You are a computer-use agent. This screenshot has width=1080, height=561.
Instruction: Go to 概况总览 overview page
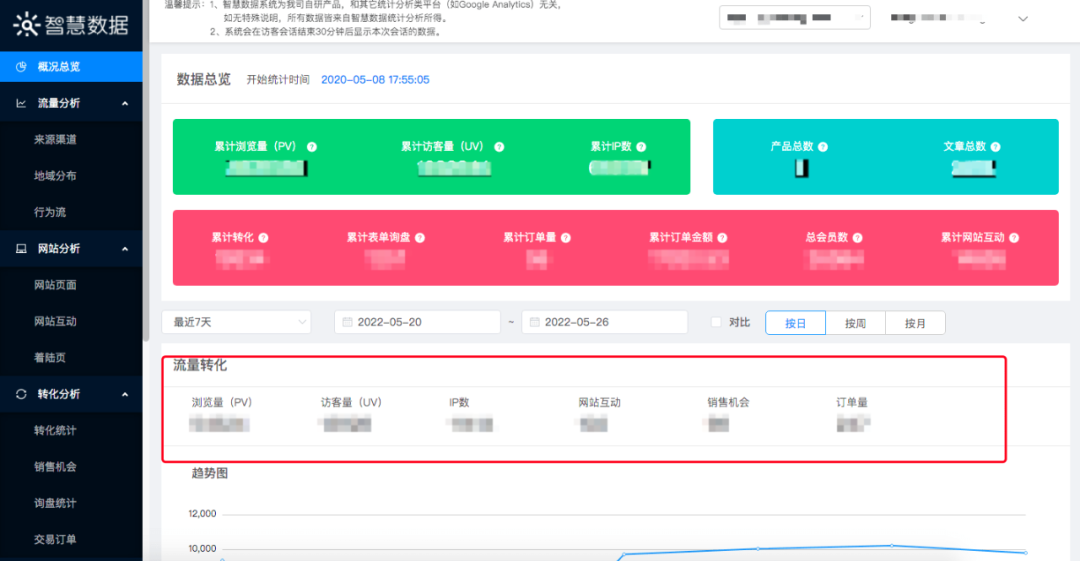point(58,67)
